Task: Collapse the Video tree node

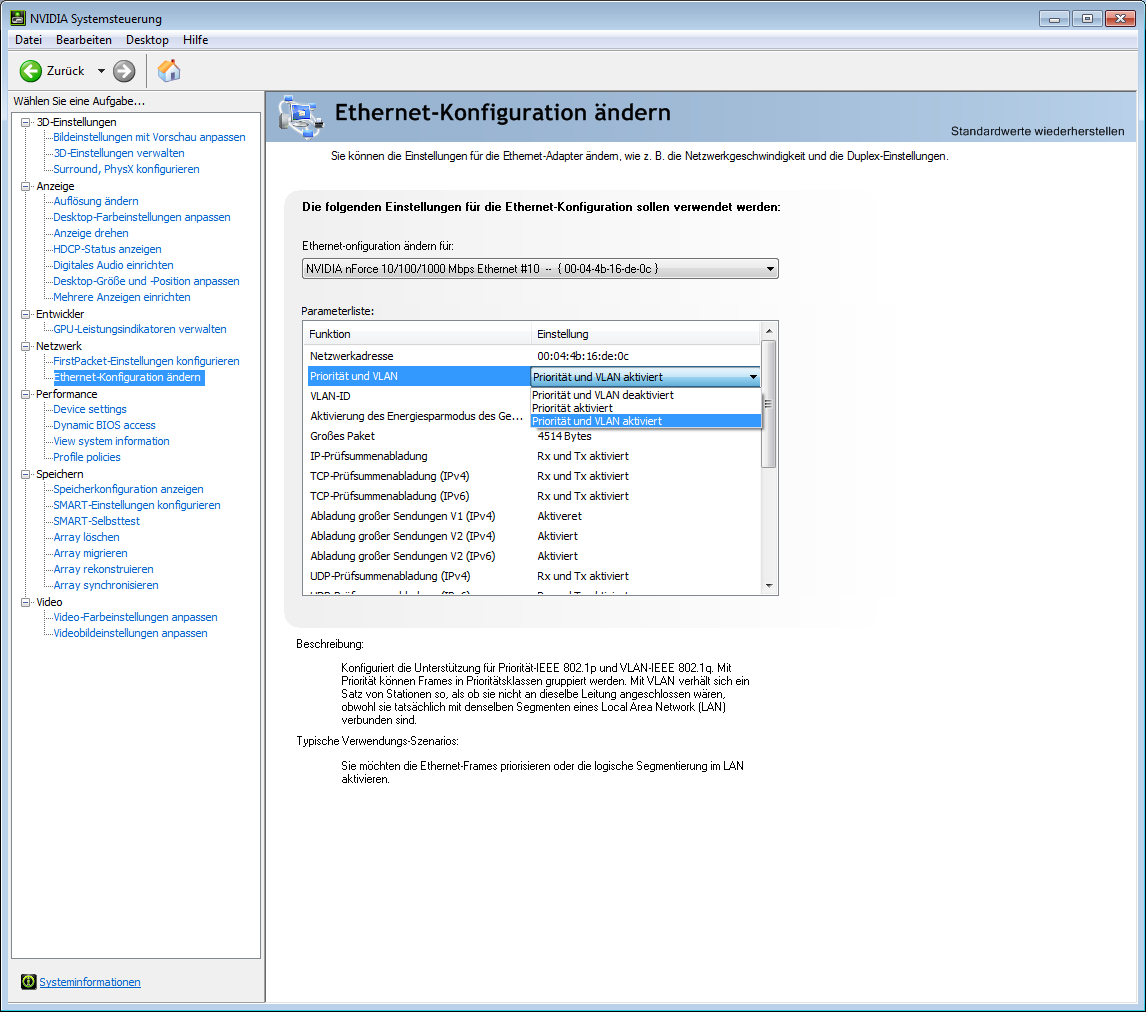Action: (26, 601)
